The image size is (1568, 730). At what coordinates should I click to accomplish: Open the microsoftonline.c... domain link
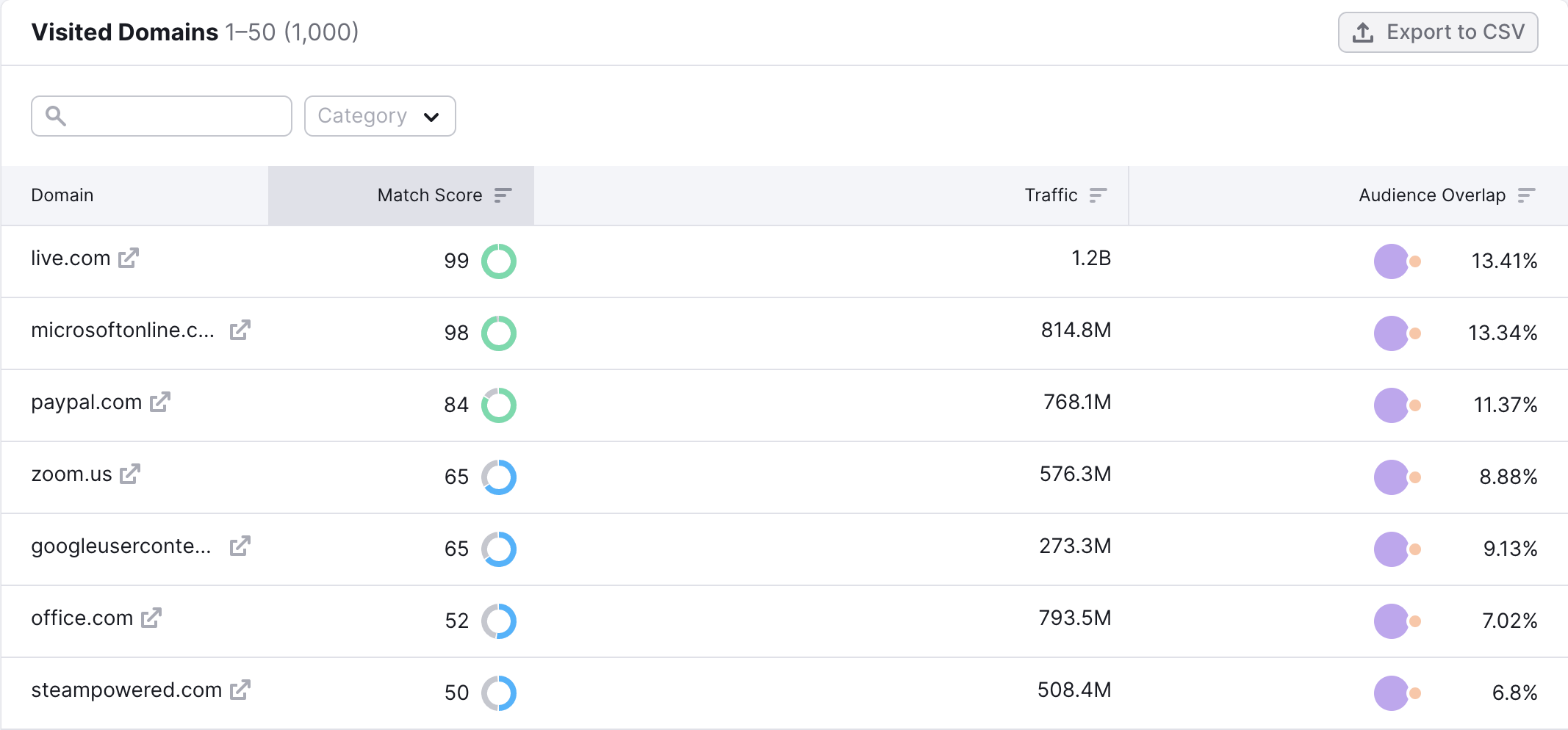tap(123, 330)
